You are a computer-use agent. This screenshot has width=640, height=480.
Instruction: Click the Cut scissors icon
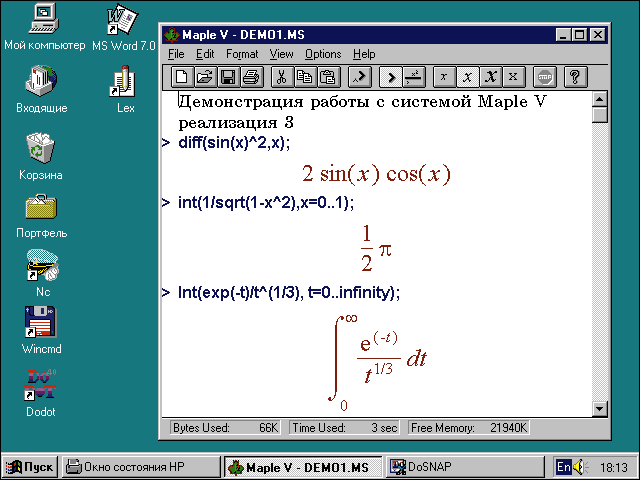click(x=282, y=76)
